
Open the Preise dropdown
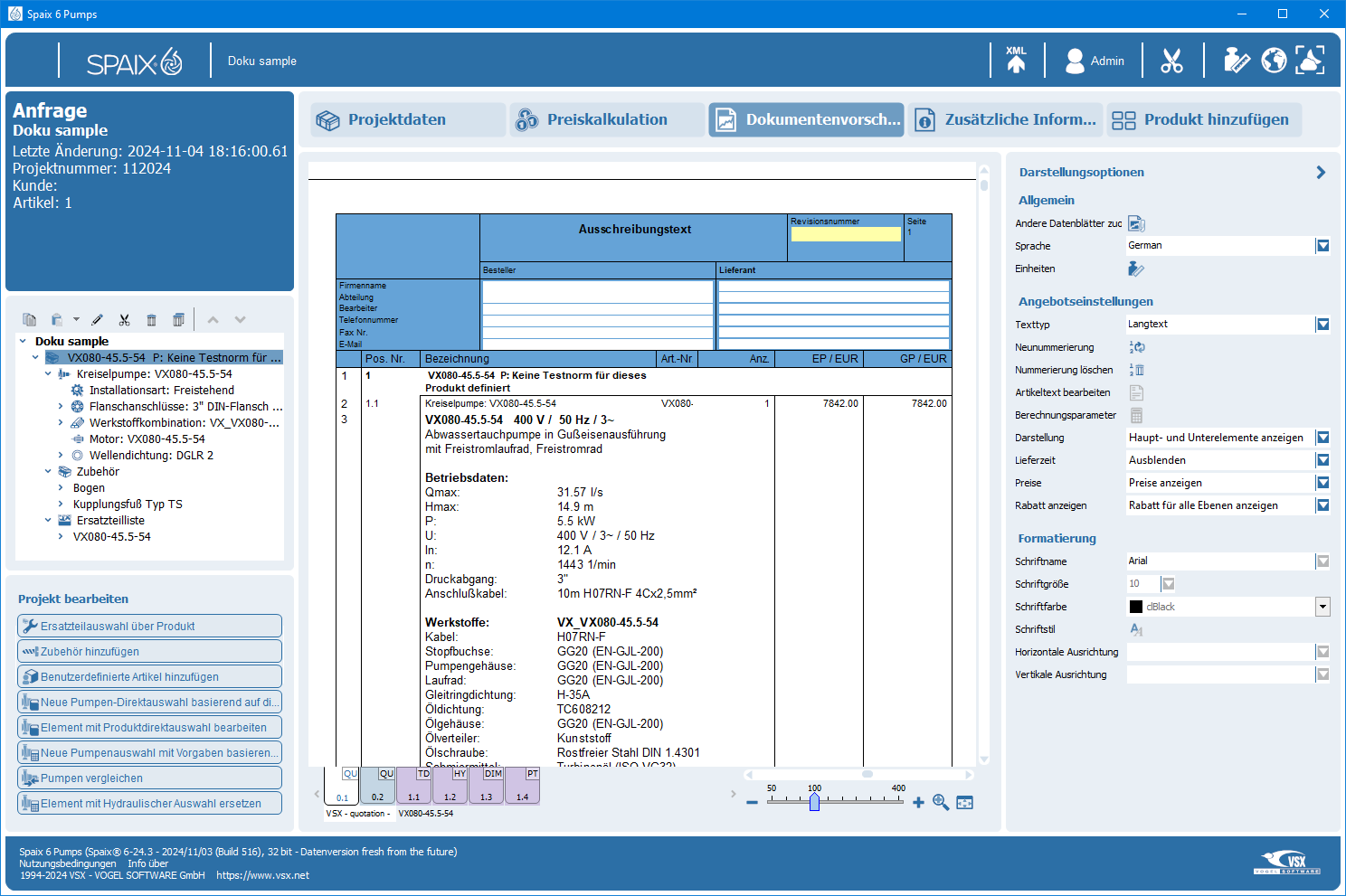pyautogui.click(x=1322, y=483)
